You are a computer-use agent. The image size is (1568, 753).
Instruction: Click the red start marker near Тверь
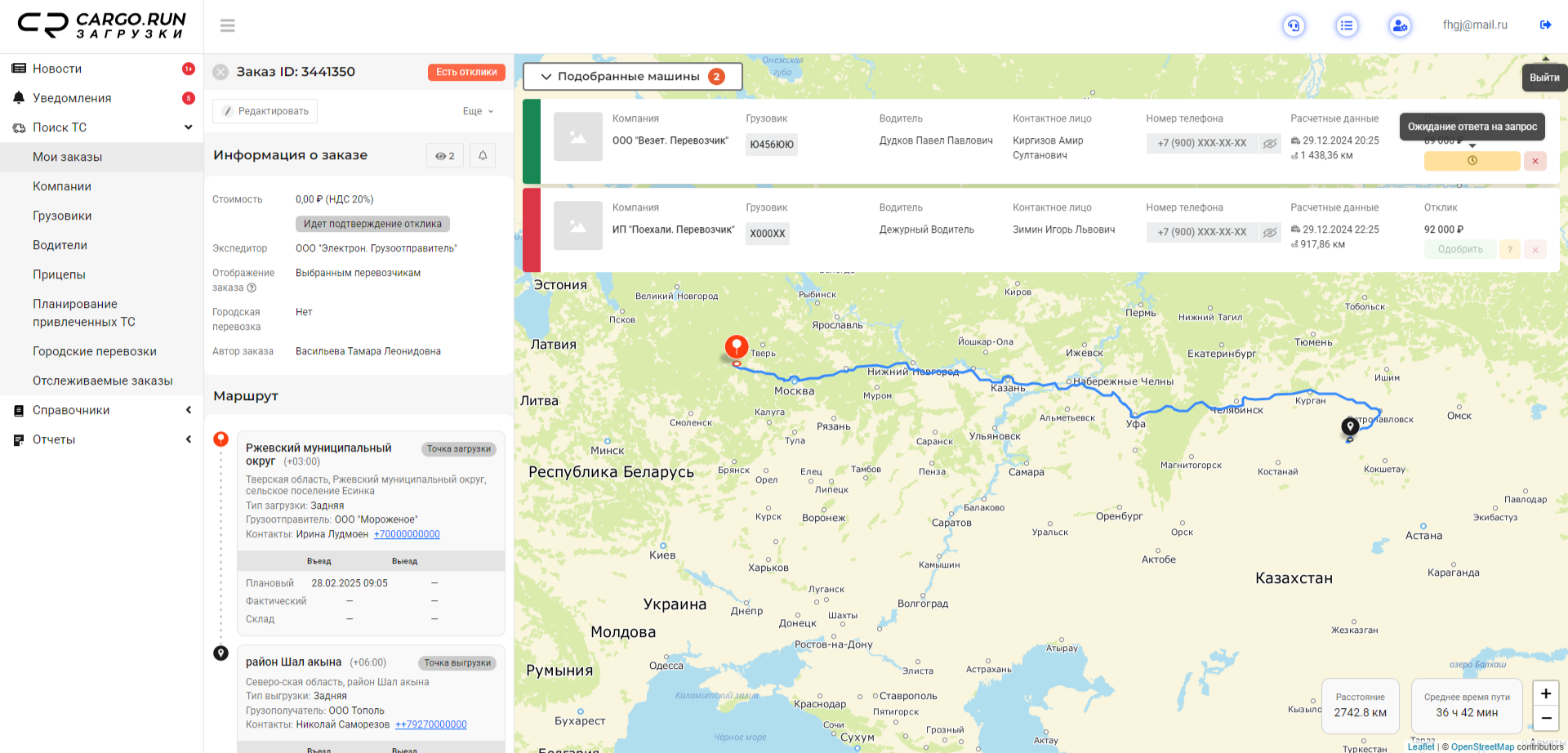click(x=737, y=348)
